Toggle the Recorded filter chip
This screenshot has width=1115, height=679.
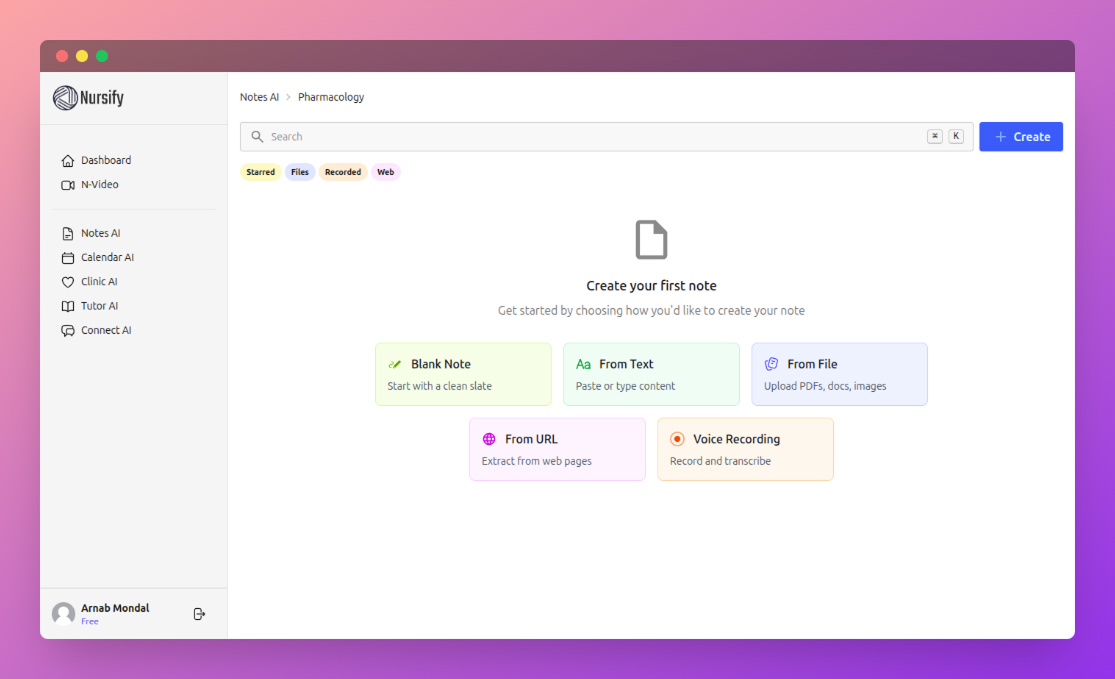pos(343,171)
